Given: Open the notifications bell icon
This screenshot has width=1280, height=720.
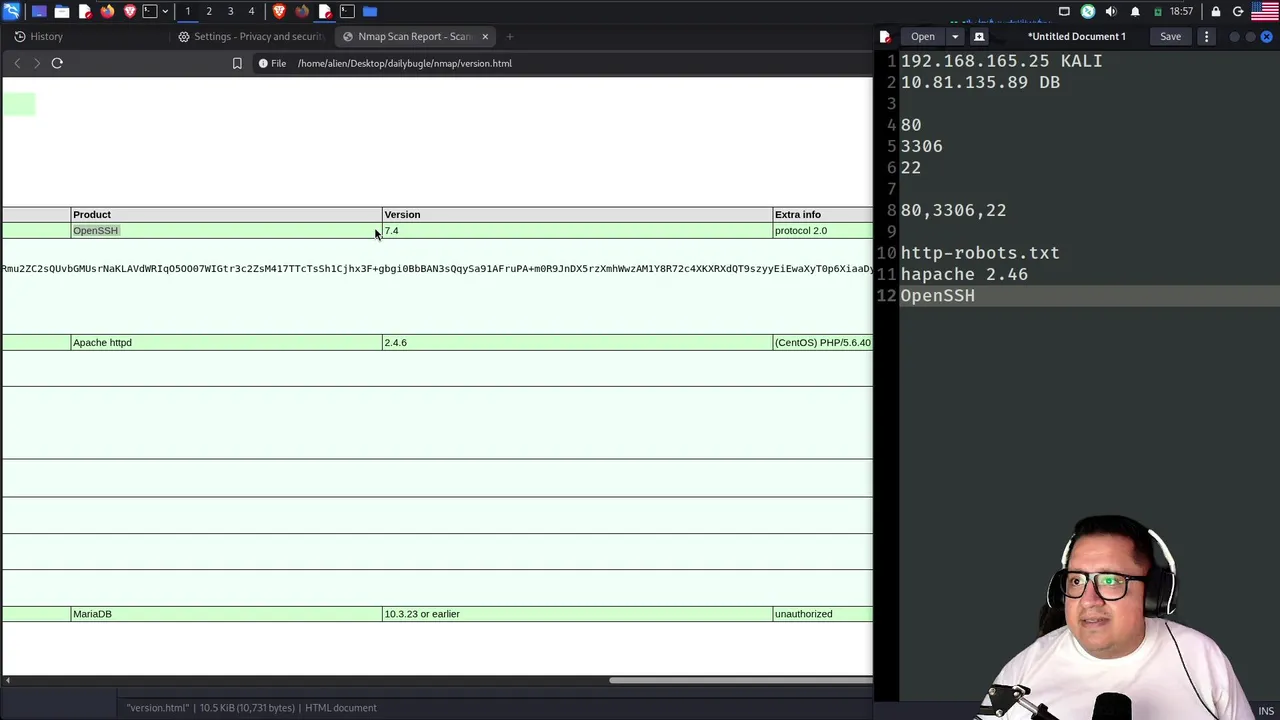Looking at the screenshot, I should pos(1135,11).
